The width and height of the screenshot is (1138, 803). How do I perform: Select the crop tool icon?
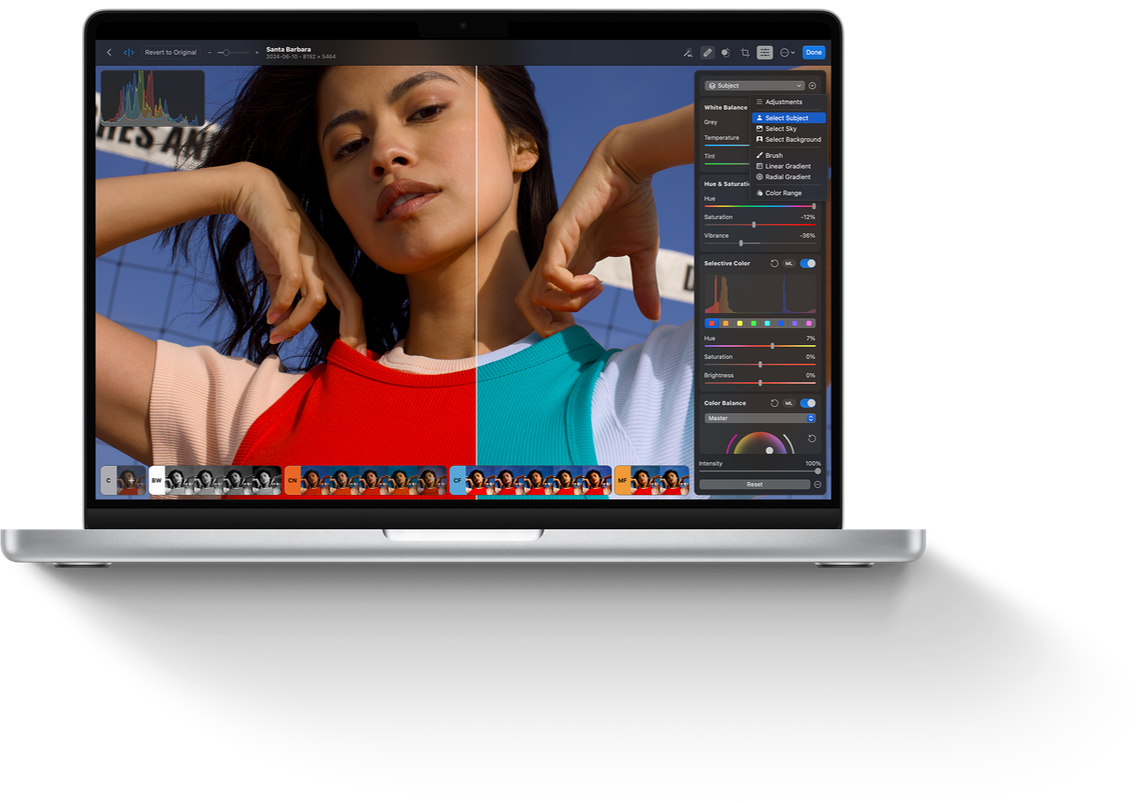tap(745, 52)
